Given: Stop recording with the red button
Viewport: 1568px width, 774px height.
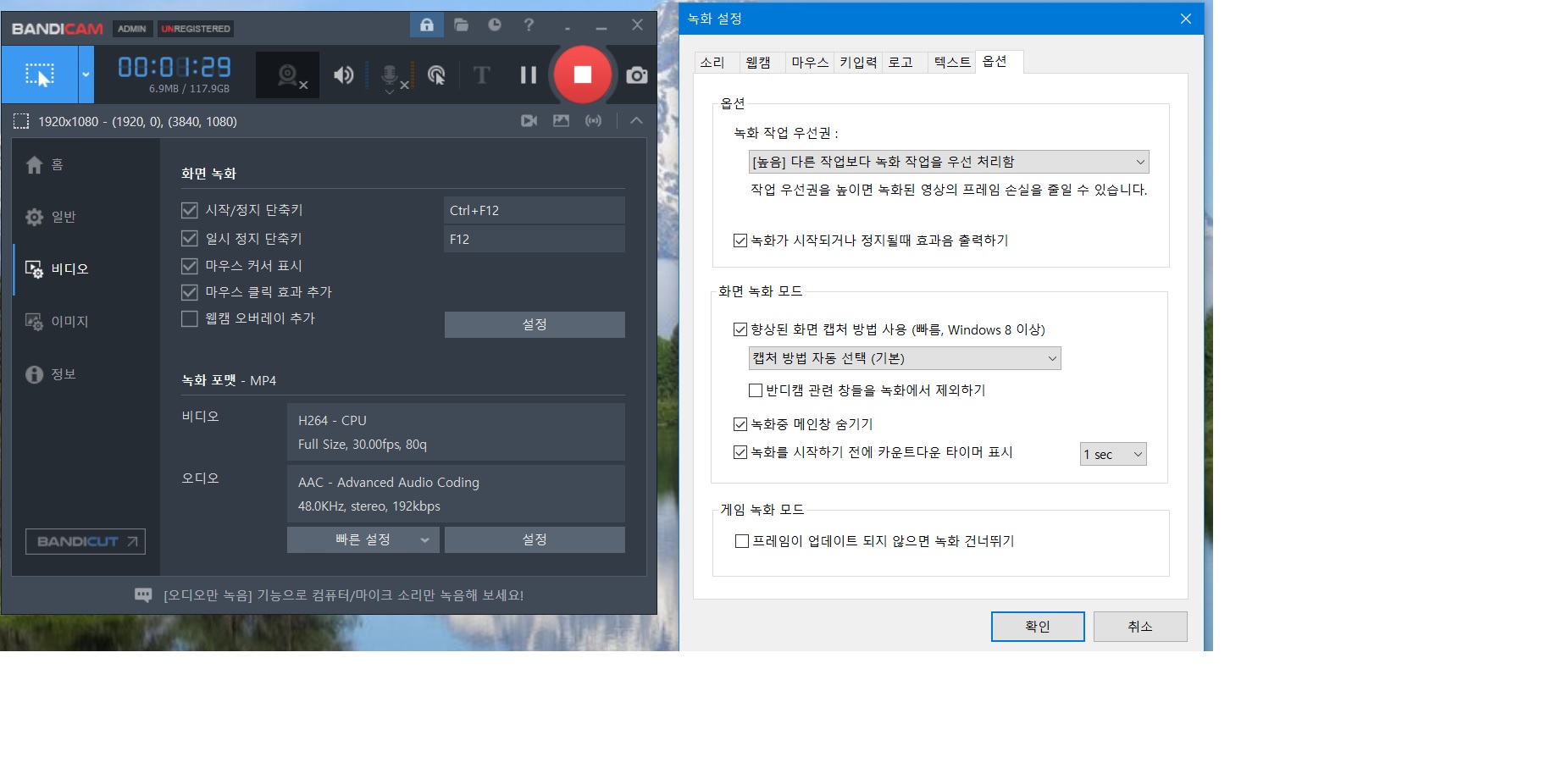Looking at the screenshot, I should 582,75.
